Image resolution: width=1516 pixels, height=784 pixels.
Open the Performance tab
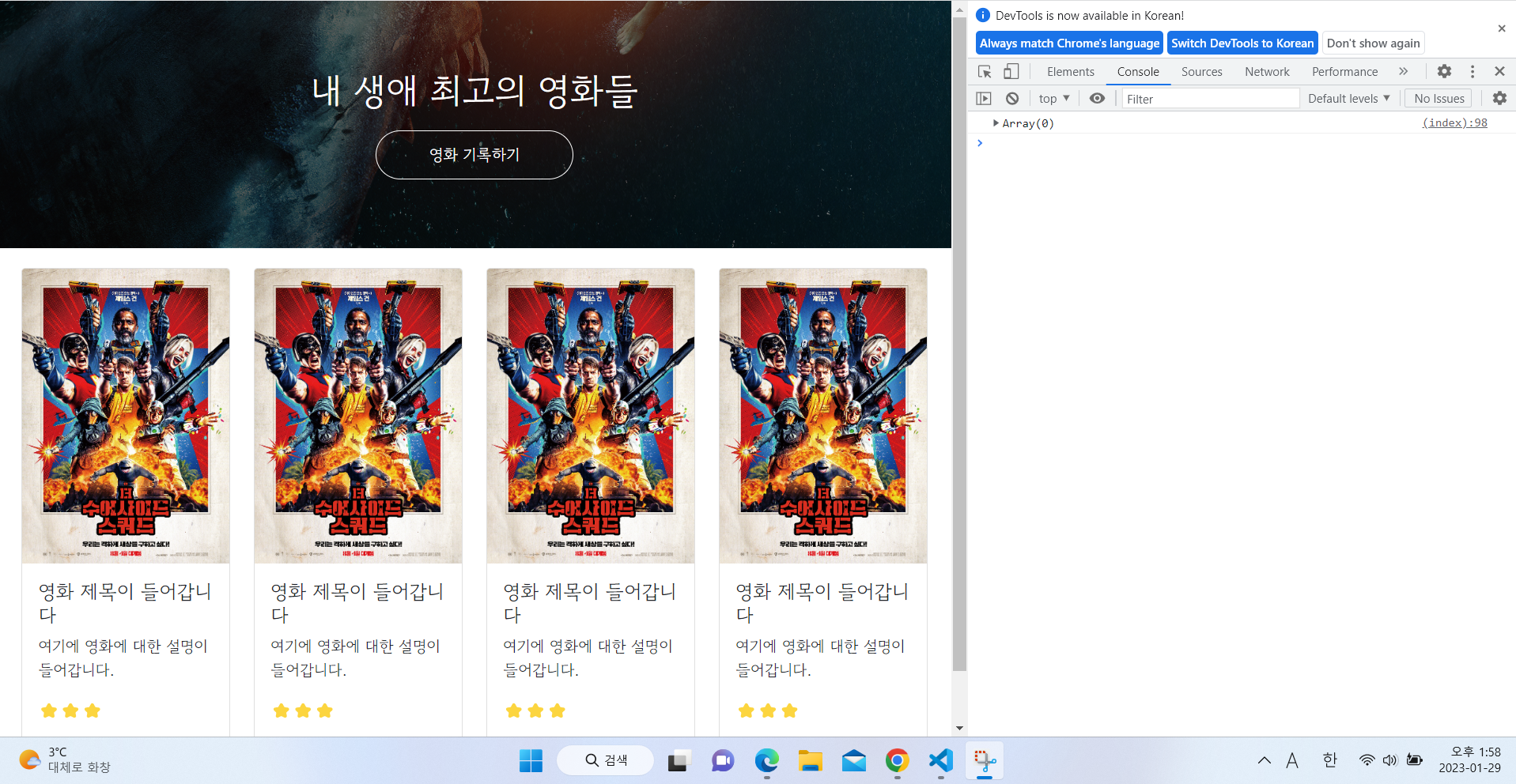coord(1344,72)
